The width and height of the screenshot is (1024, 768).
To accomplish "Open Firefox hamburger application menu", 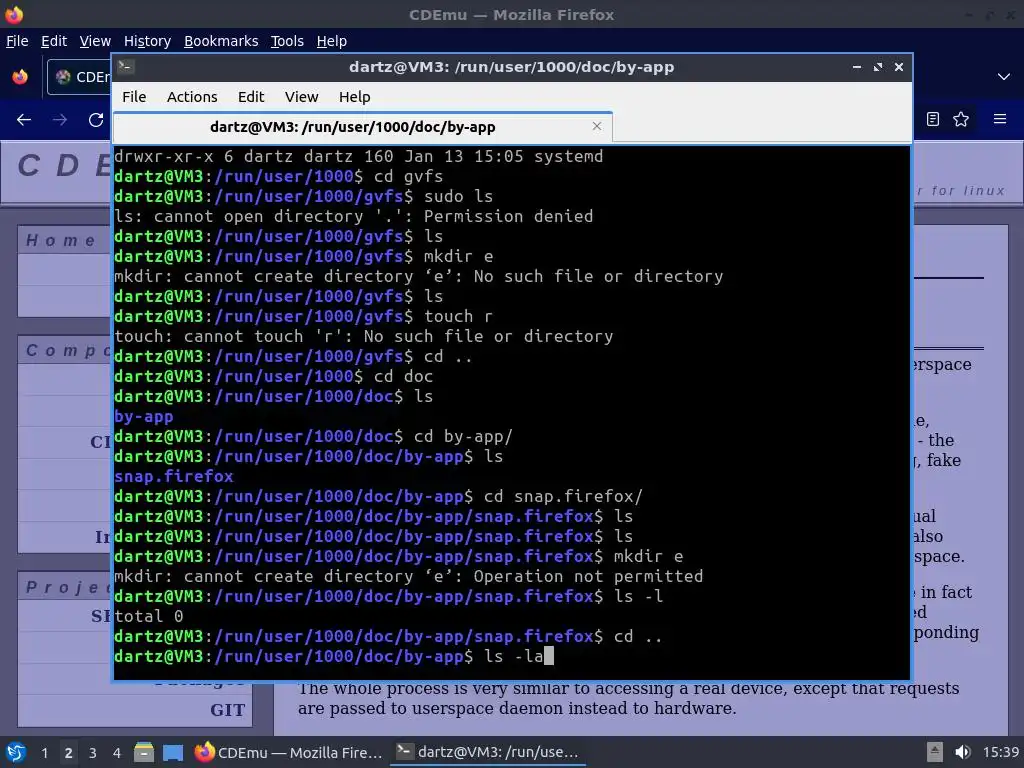I will pyautogui.click(x=1000, y=119).
